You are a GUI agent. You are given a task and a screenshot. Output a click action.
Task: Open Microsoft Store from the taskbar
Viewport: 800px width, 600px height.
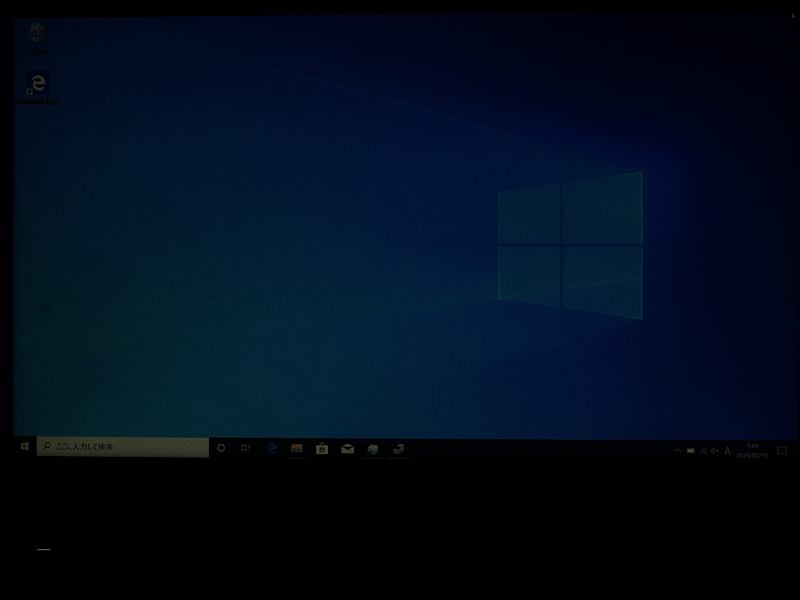pyautogui.click(x=322, y=449)
